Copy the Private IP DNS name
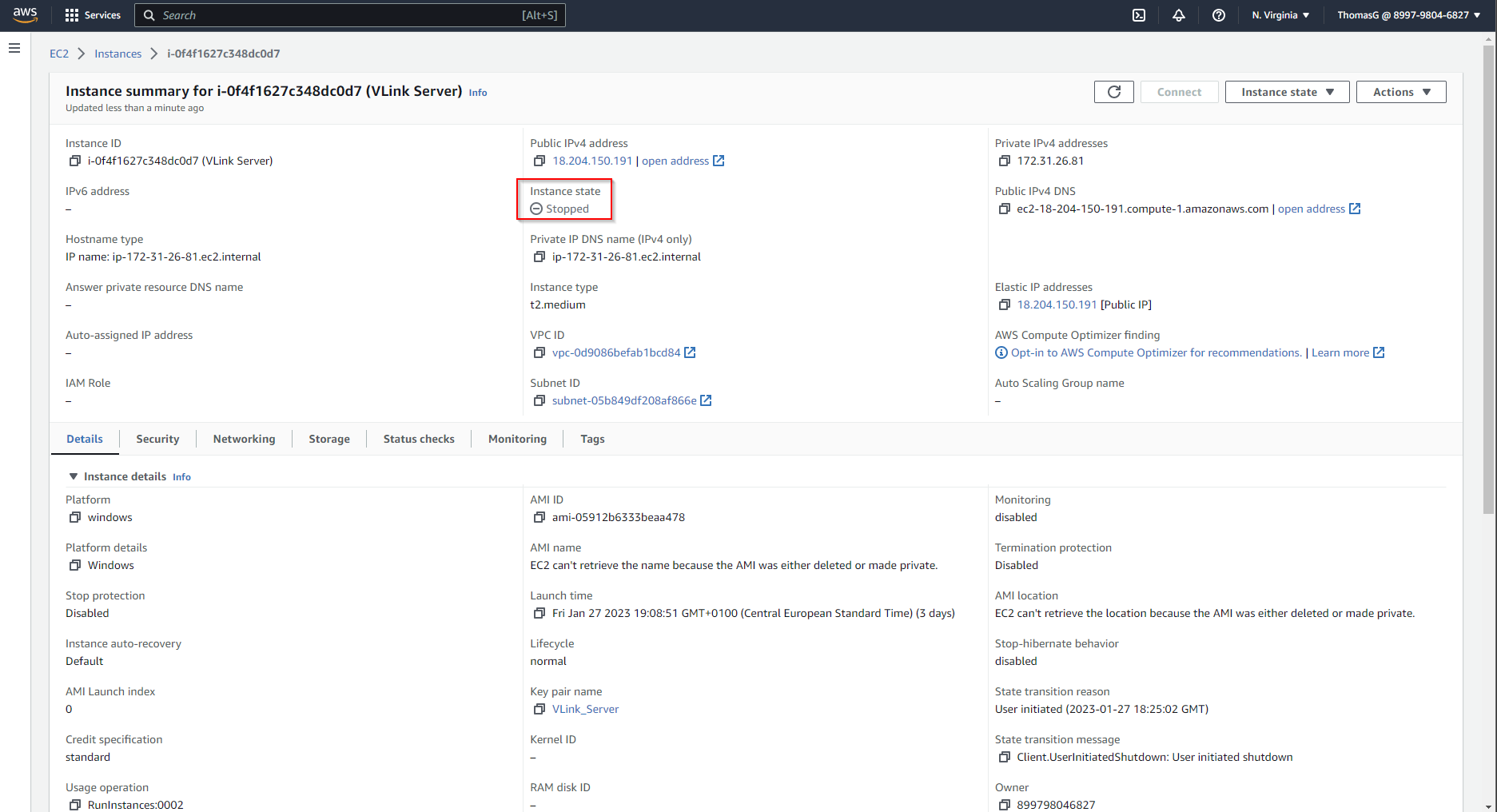1497x812 pixels. tap(539, 257)
